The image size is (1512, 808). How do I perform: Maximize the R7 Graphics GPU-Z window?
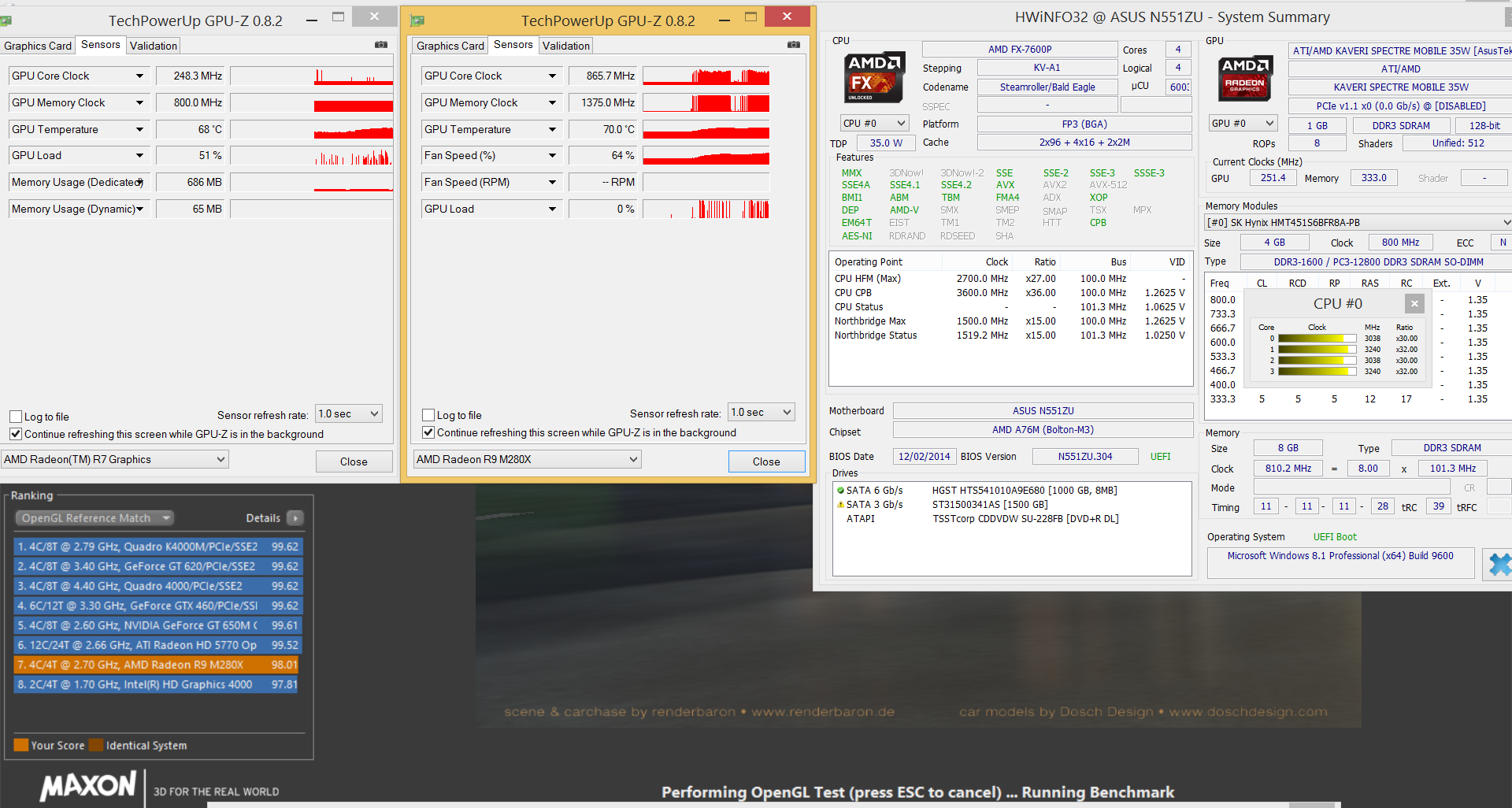click(x=338, y=17)
